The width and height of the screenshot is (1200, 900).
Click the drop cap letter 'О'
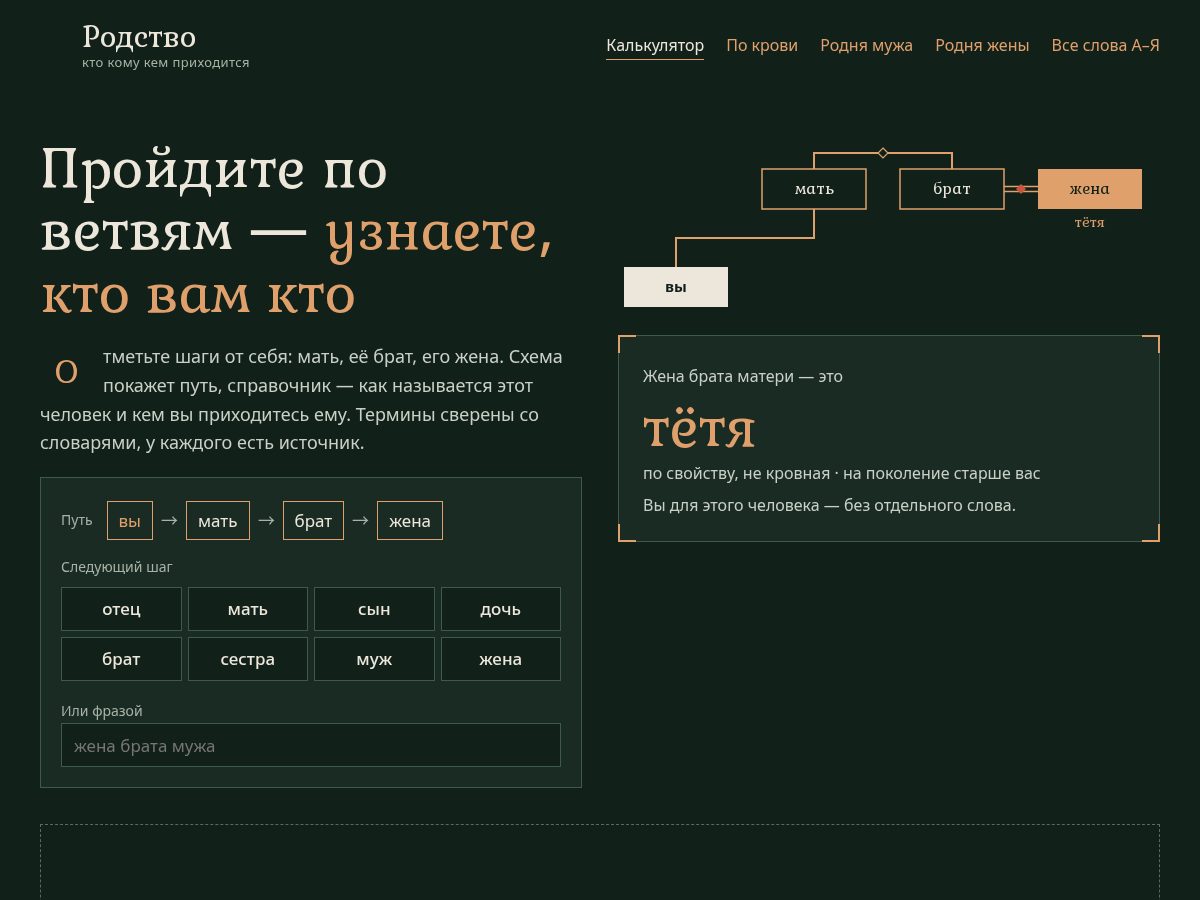pyautogui.click(x=66, y=372)
